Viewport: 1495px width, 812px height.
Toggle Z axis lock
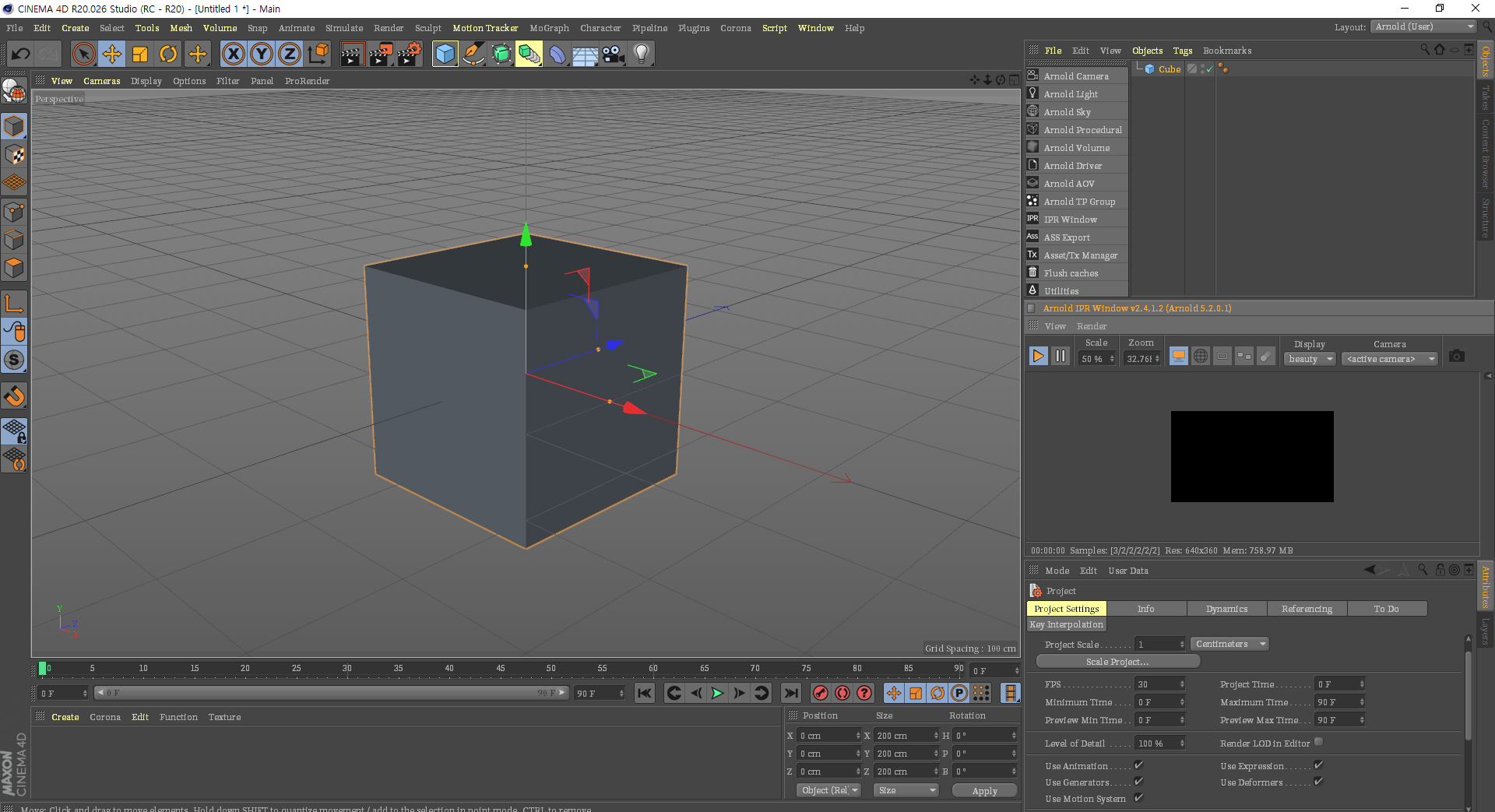pos(290,54)
